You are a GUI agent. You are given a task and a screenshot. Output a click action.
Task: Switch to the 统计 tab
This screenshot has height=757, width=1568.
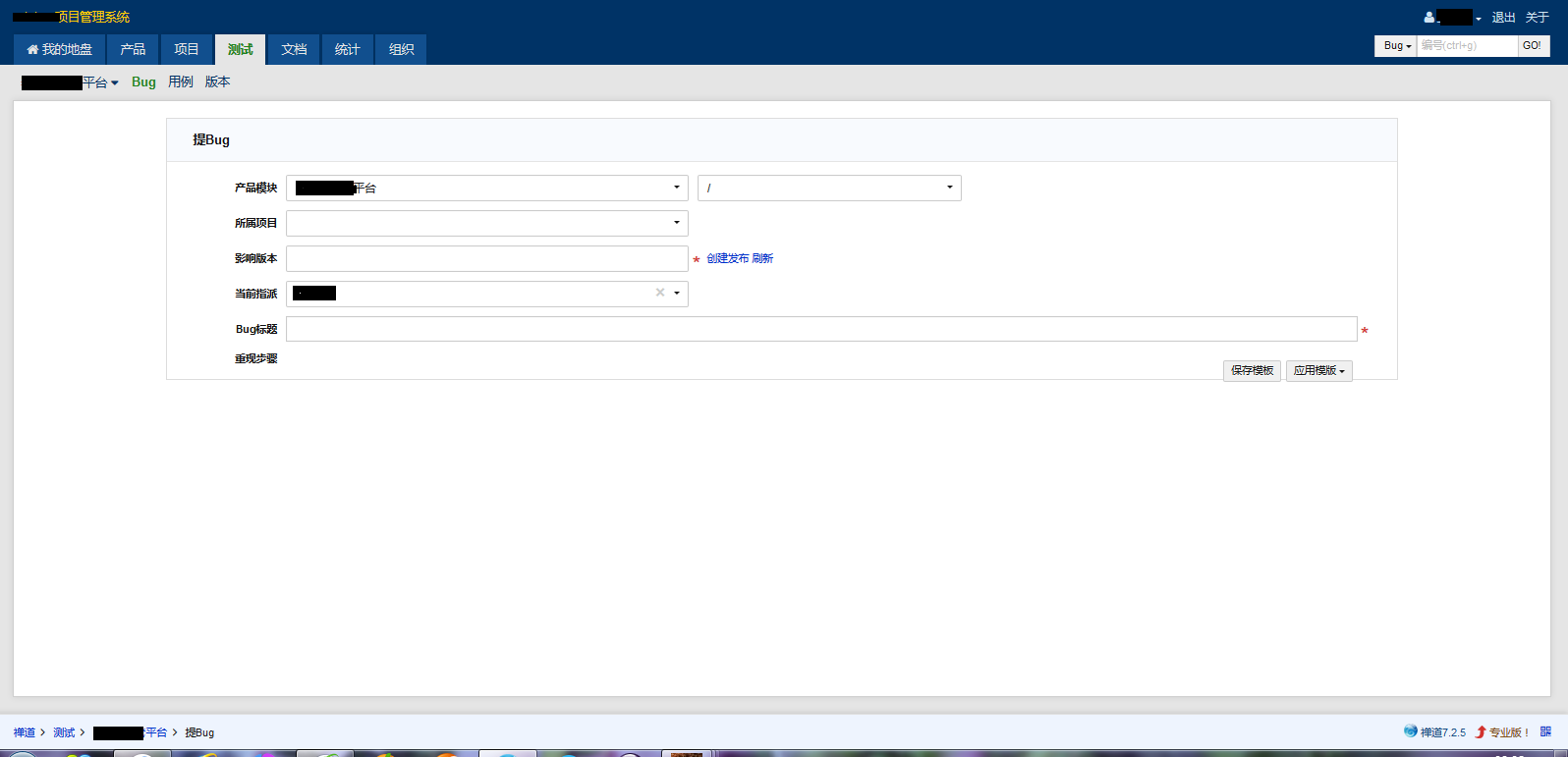(348, 49)
